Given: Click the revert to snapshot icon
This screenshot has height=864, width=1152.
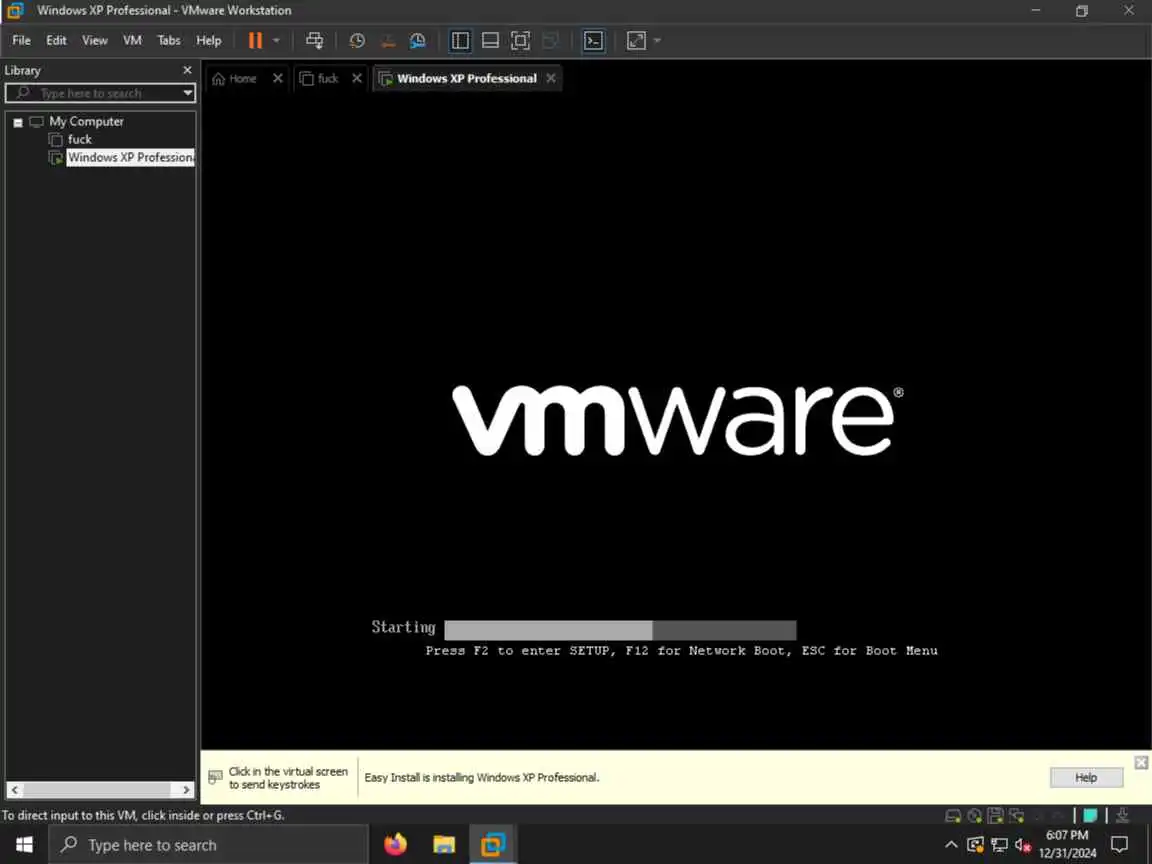Looking at the screenshot, I should [x=388, y=40].
